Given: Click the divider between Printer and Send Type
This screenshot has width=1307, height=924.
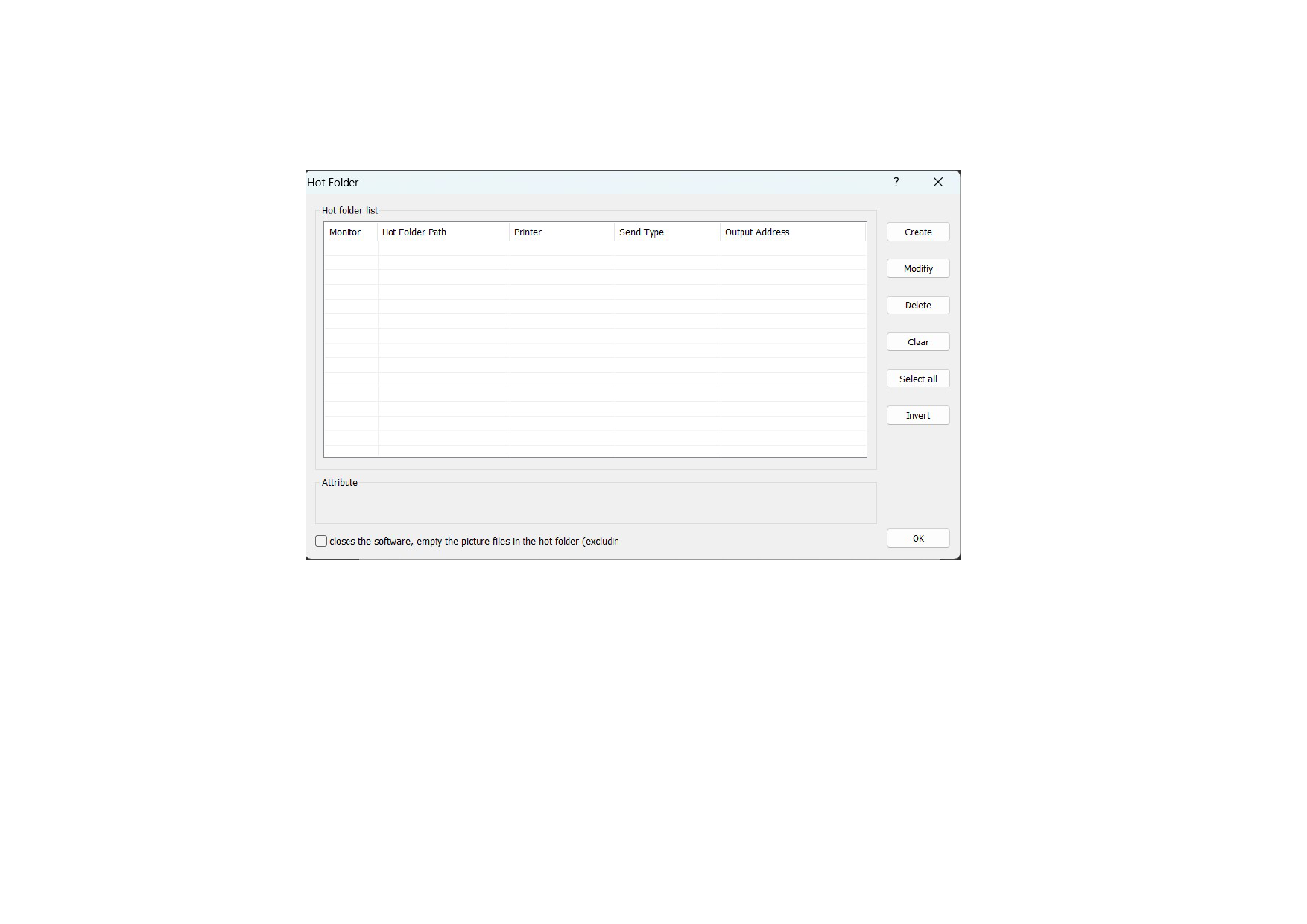Looking at the screenshot, I should coord(615,232).
